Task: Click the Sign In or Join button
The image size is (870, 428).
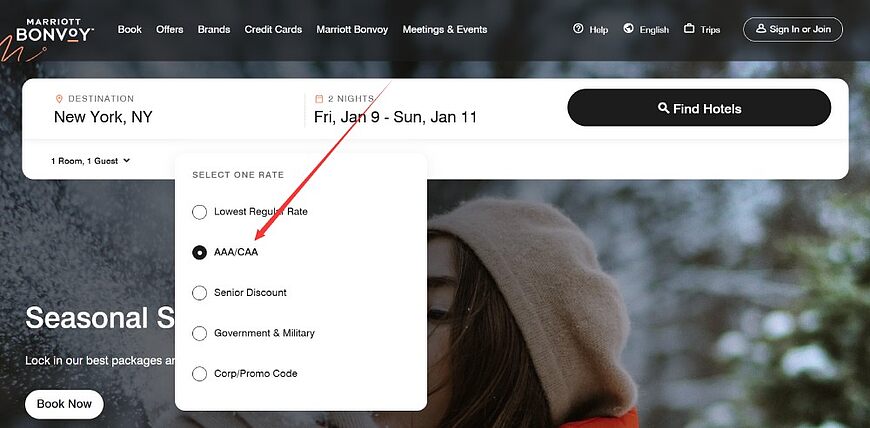Action: (793, 29)
